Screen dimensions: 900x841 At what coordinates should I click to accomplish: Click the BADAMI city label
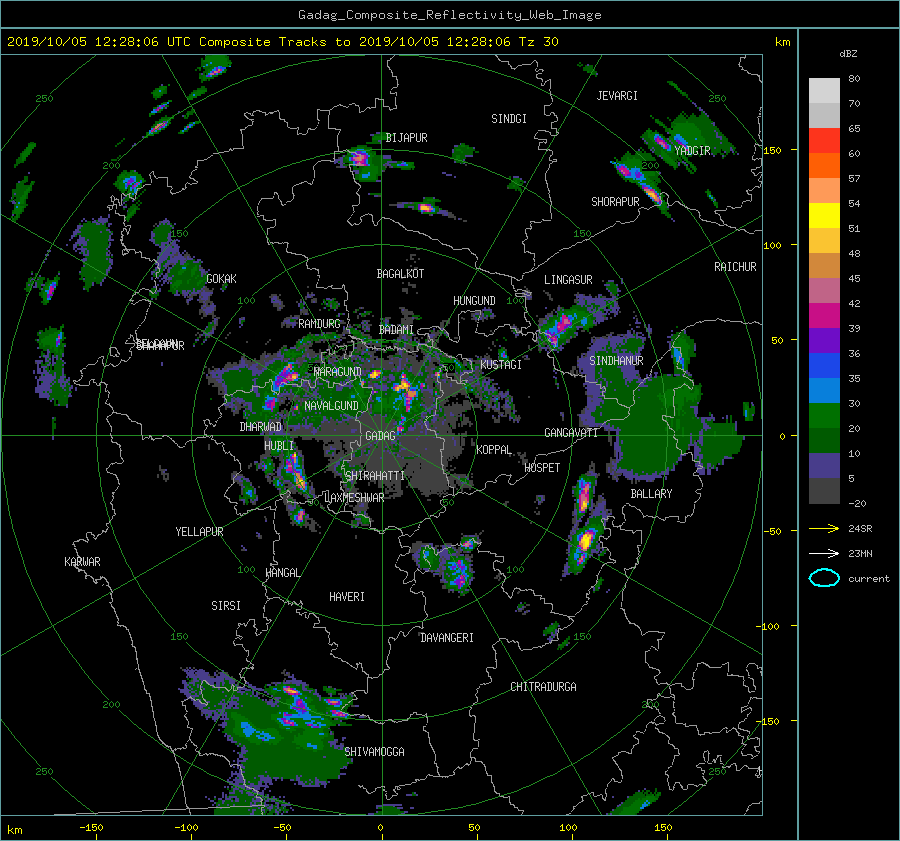(x=396, y=330)
